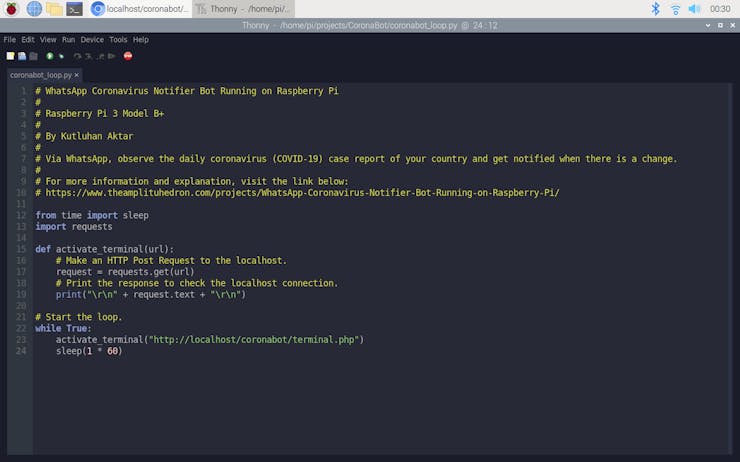Open the Terminal from the taskbar
Screen dimensions: 740x462
pos(74,8)
